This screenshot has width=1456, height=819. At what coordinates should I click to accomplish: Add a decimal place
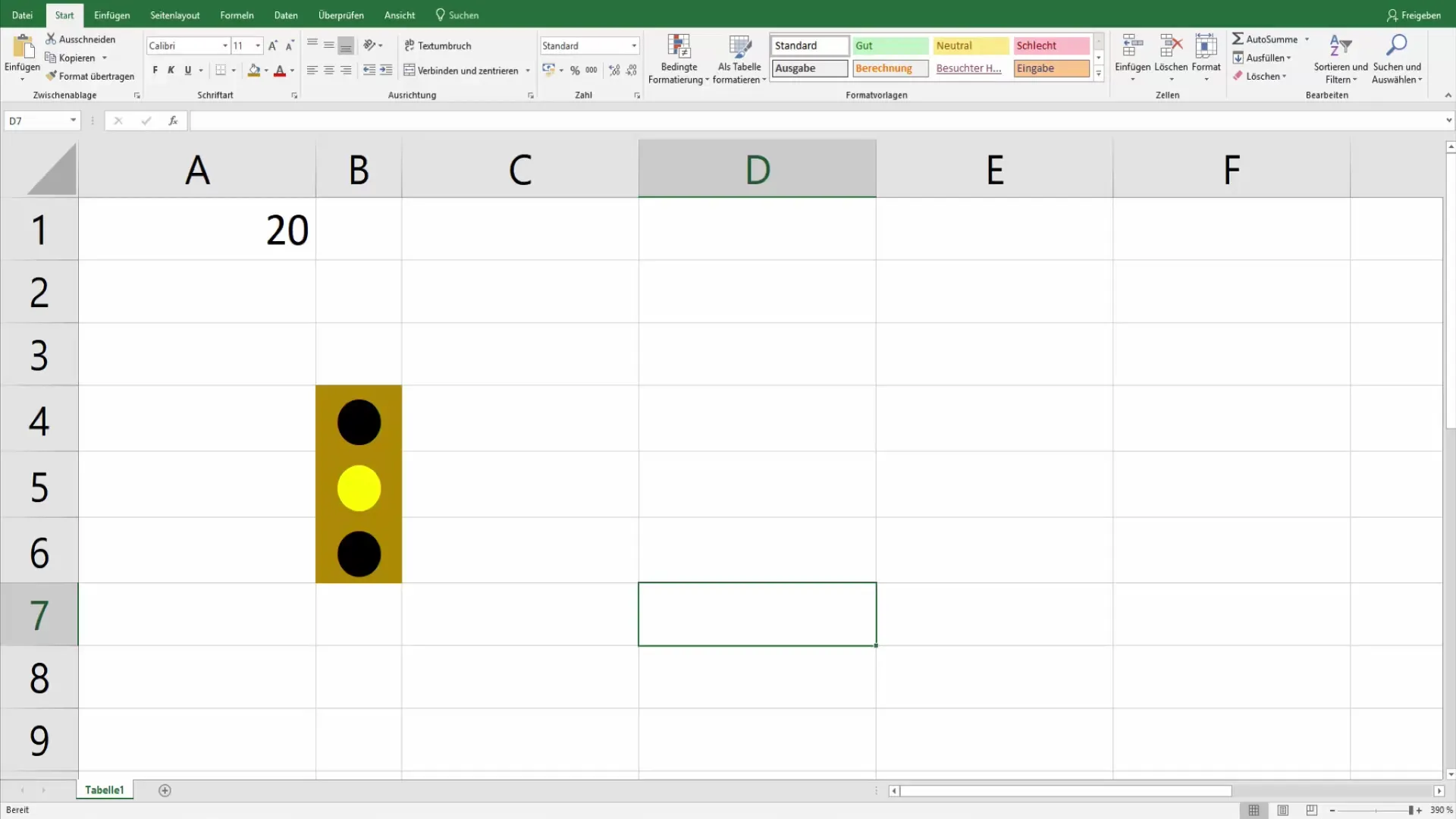tap(614, 70)
